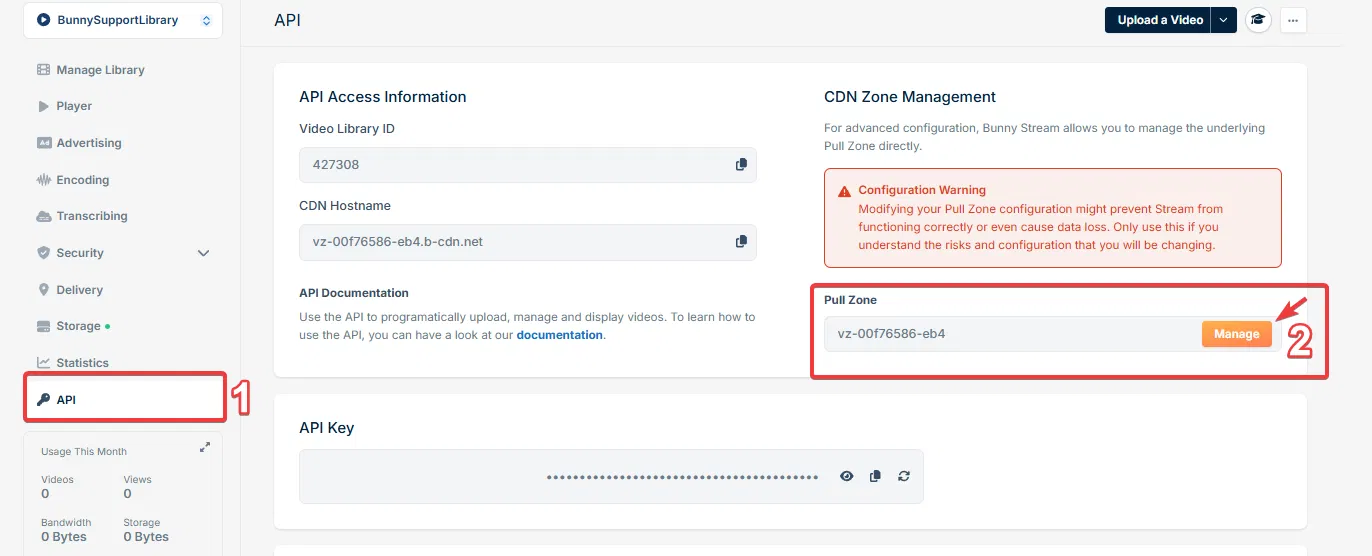Regenerate the API Key with refresh icon

click(x=904, y=477)
